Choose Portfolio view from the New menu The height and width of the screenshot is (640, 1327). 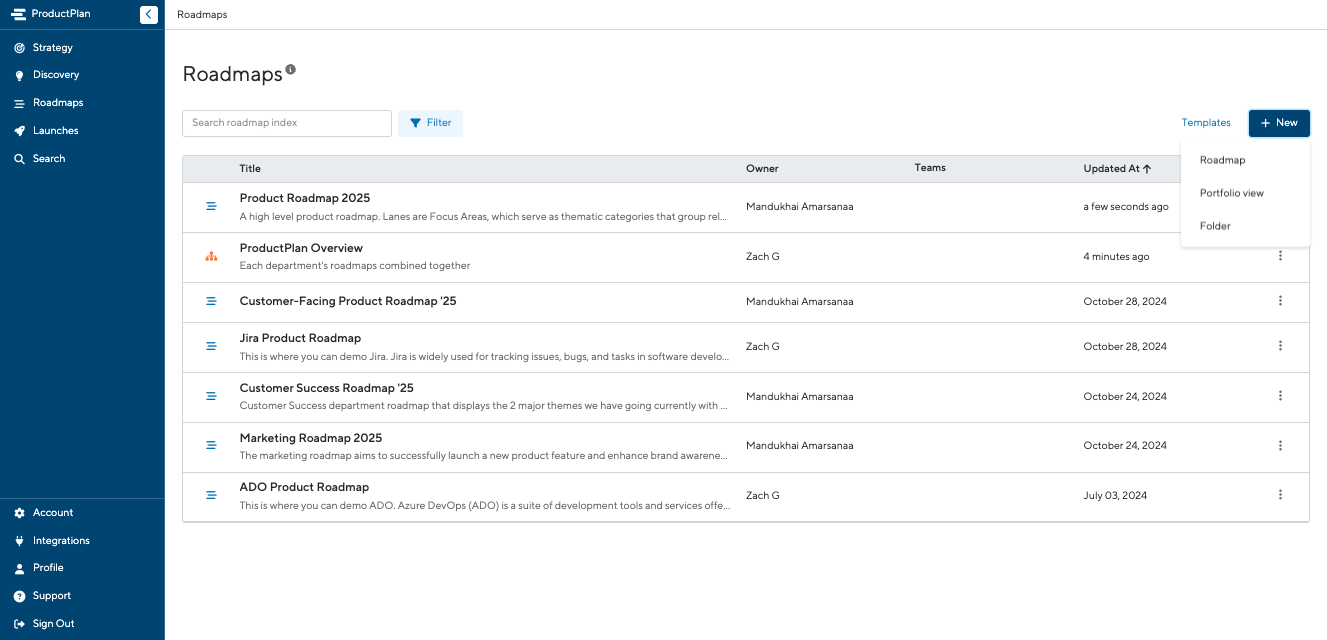tap(1232, 193)
